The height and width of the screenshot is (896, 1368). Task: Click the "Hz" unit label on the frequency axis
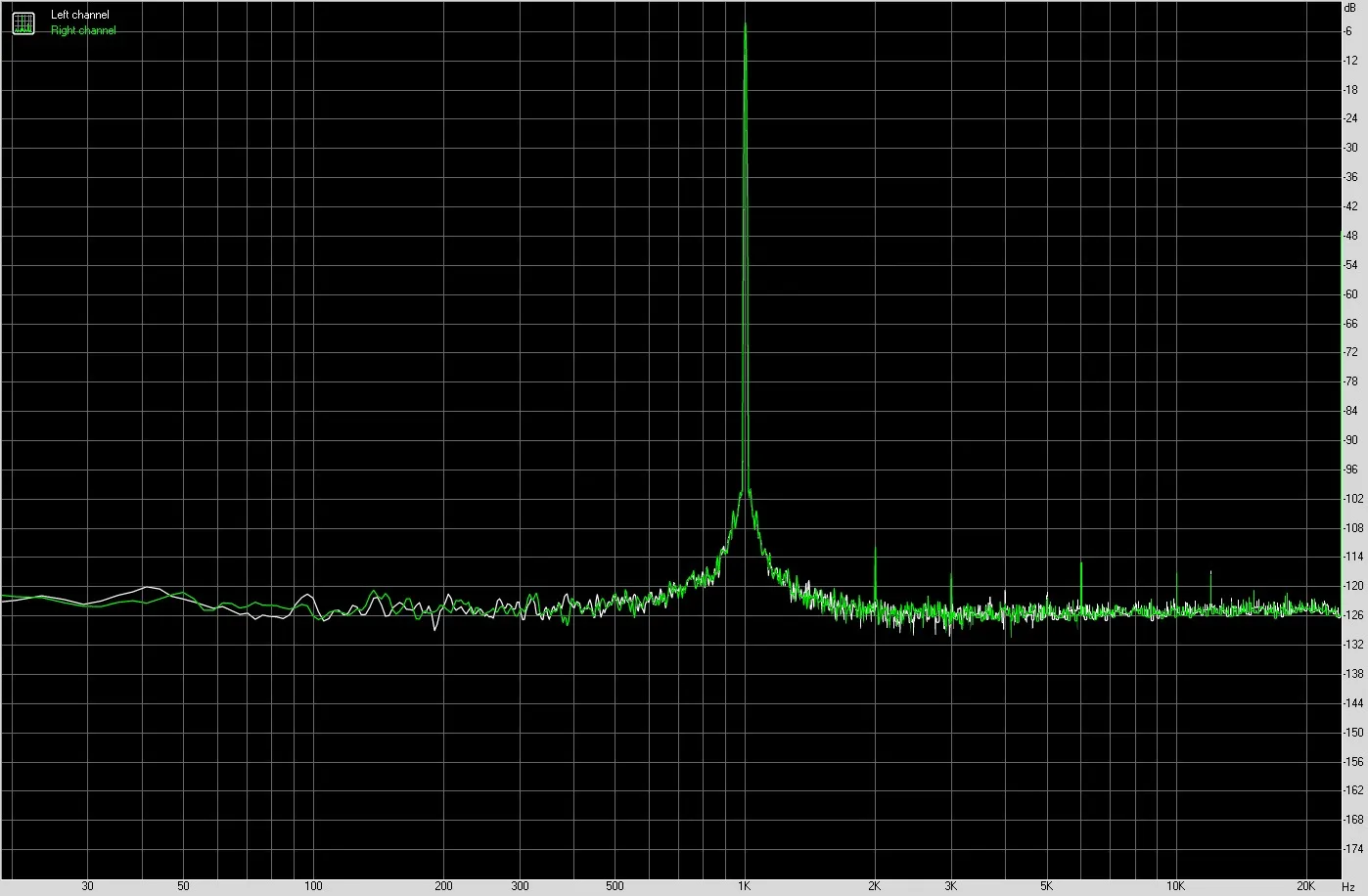coord(1348,886)
